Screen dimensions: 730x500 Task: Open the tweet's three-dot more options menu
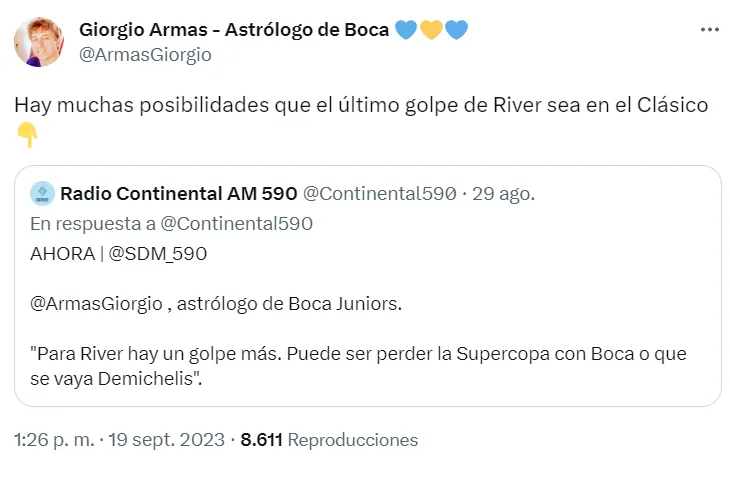(x=709, y=30)
